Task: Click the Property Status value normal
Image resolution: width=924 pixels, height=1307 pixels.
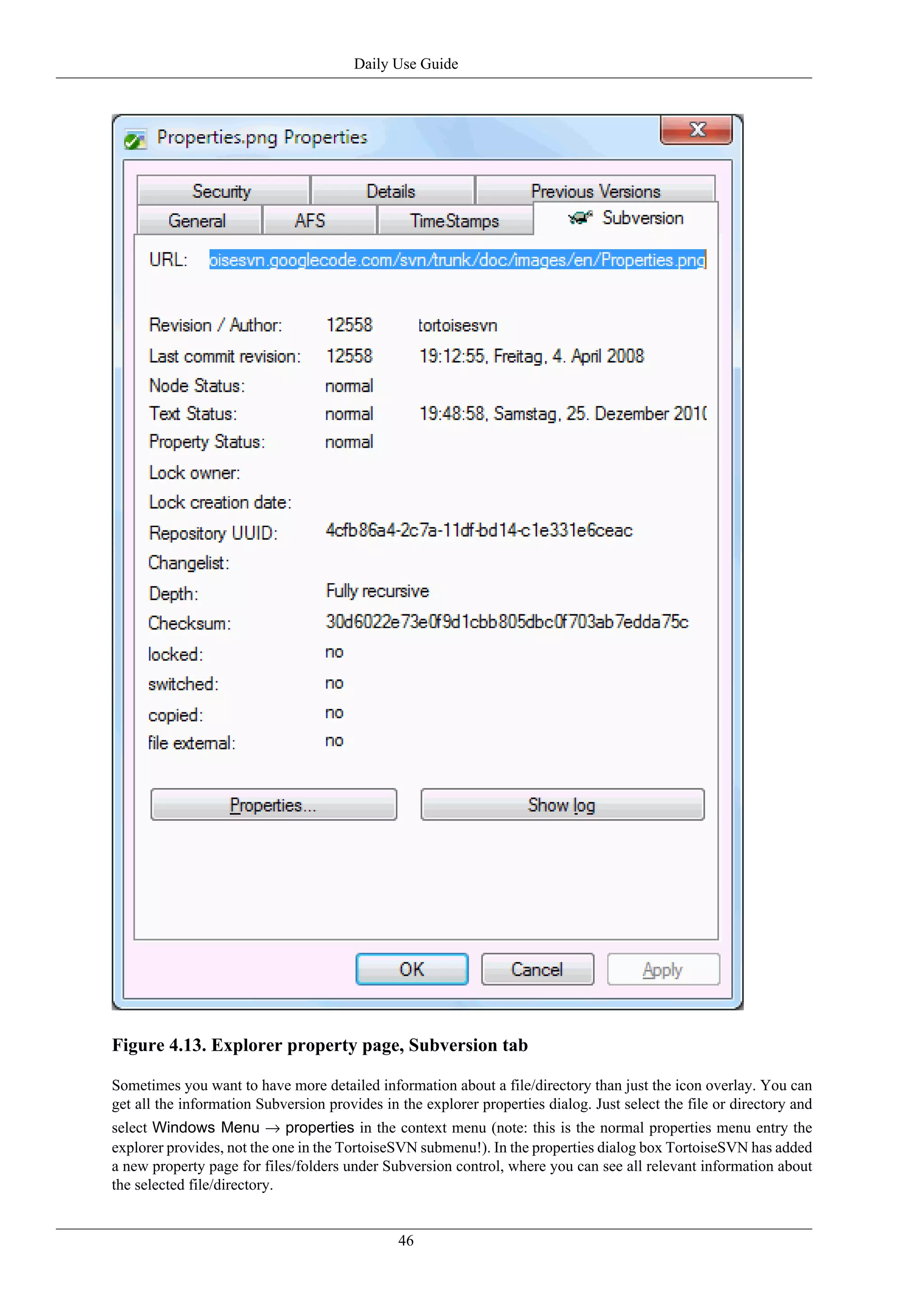Action: [x=349, y=442]
